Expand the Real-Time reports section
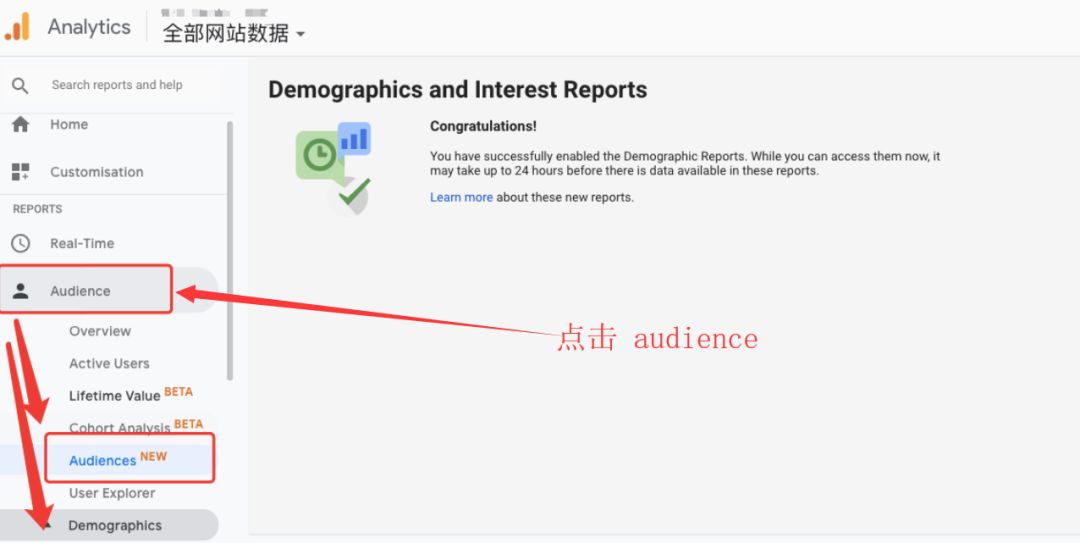The image size is (1080, 543). (82, 243)
